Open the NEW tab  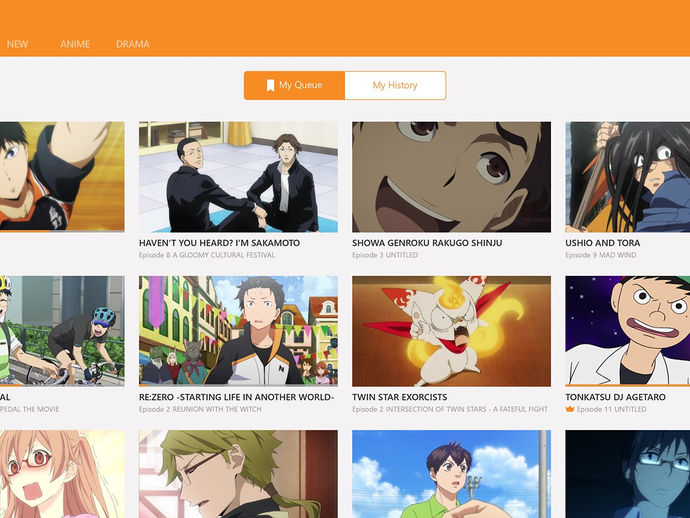click(17, 44)
